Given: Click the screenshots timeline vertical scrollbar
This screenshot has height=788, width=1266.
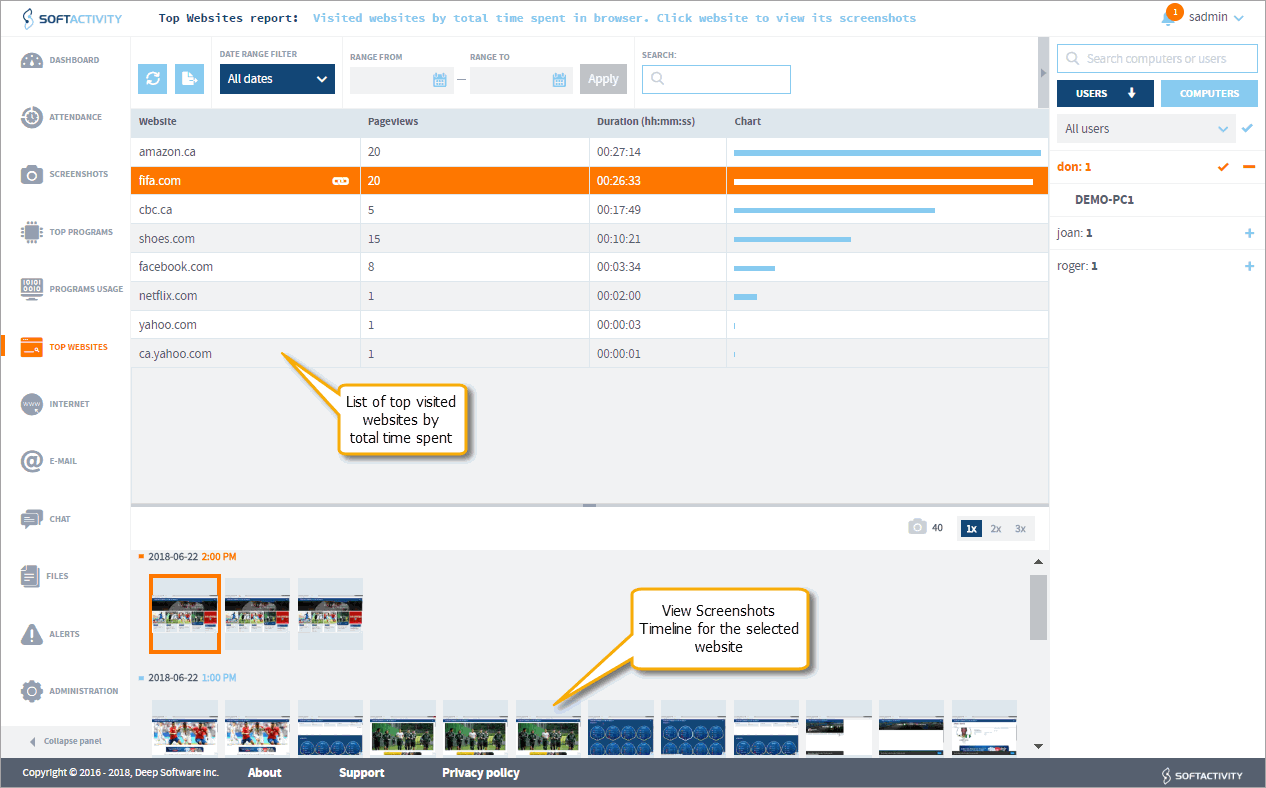Looking at the screenshot, I should coord(1038,606).
